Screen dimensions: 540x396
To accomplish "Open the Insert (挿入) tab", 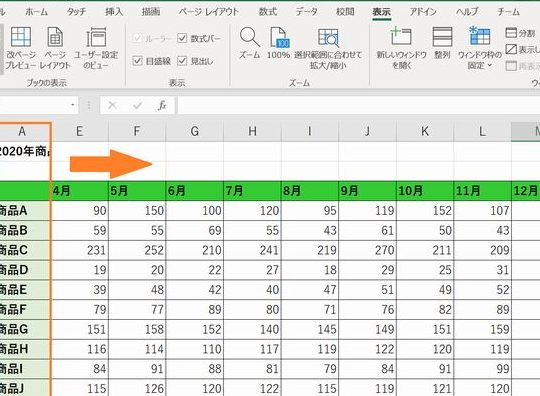I will pos(114,12).
